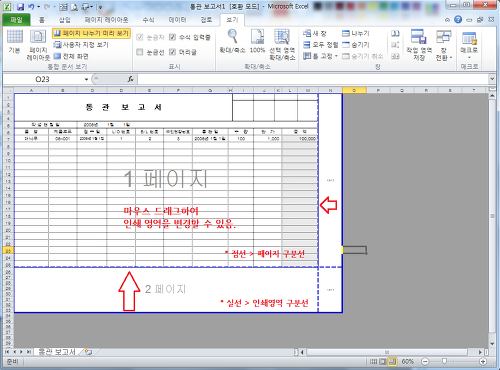Set zoom to 100% icon
Viewport: 500px width, 370px height.
257,41
